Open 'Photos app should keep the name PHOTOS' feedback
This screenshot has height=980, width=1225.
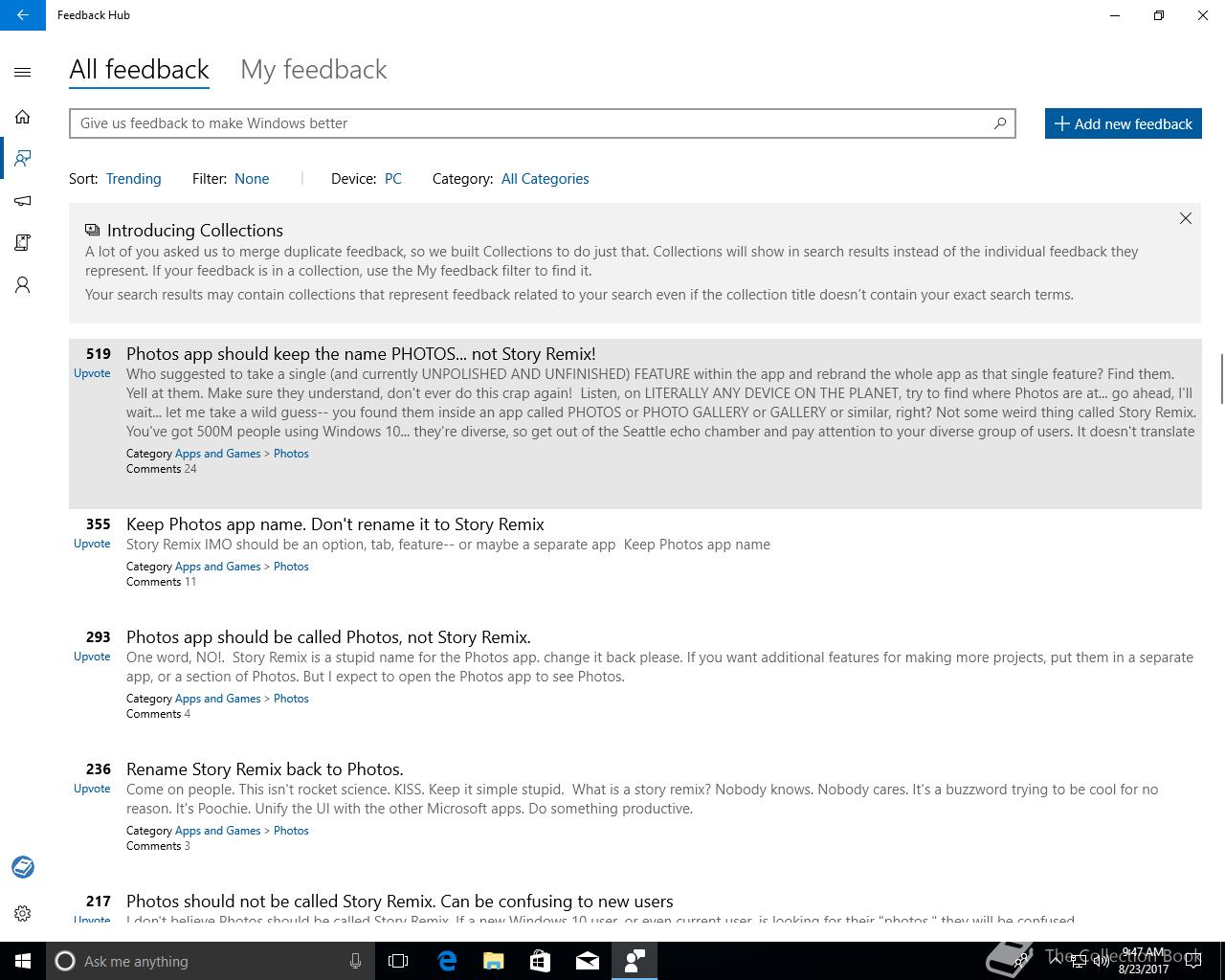(361, 354)
